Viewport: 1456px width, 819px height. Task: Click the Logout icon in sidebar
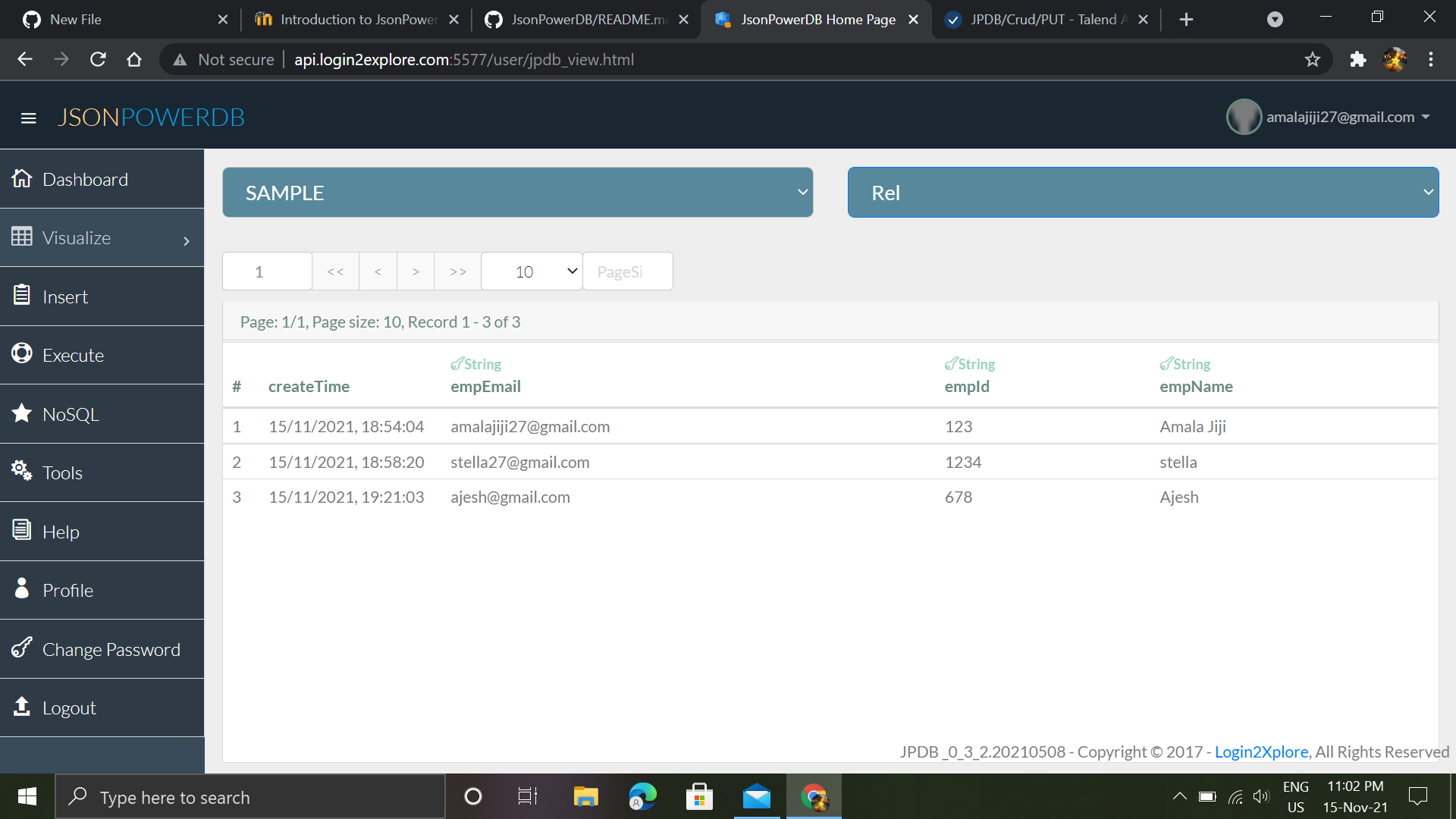click(20, 706)
